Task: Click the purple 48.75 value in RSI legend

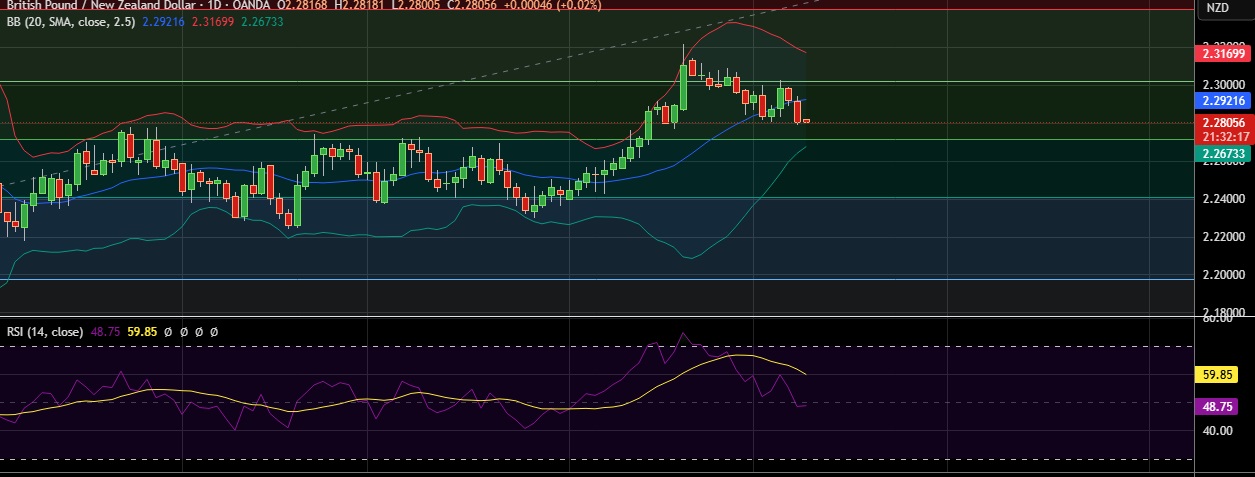Action: tap(106, 331)
